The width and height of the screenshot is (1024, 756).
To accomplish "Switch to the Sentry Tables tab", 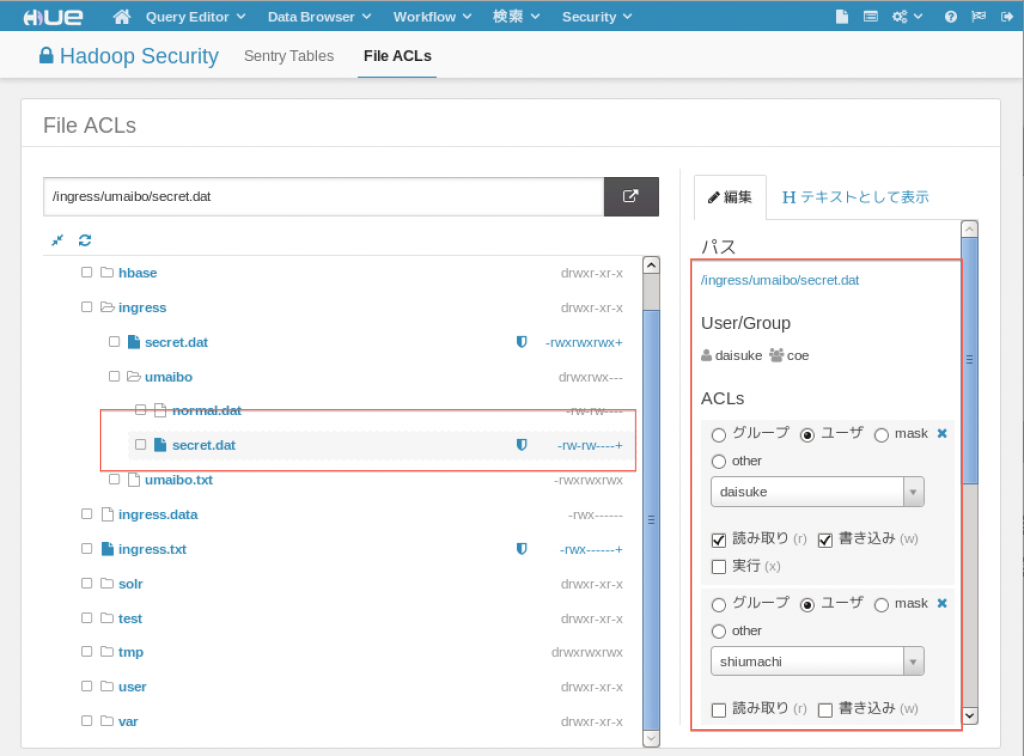I will tap(289, 56).
